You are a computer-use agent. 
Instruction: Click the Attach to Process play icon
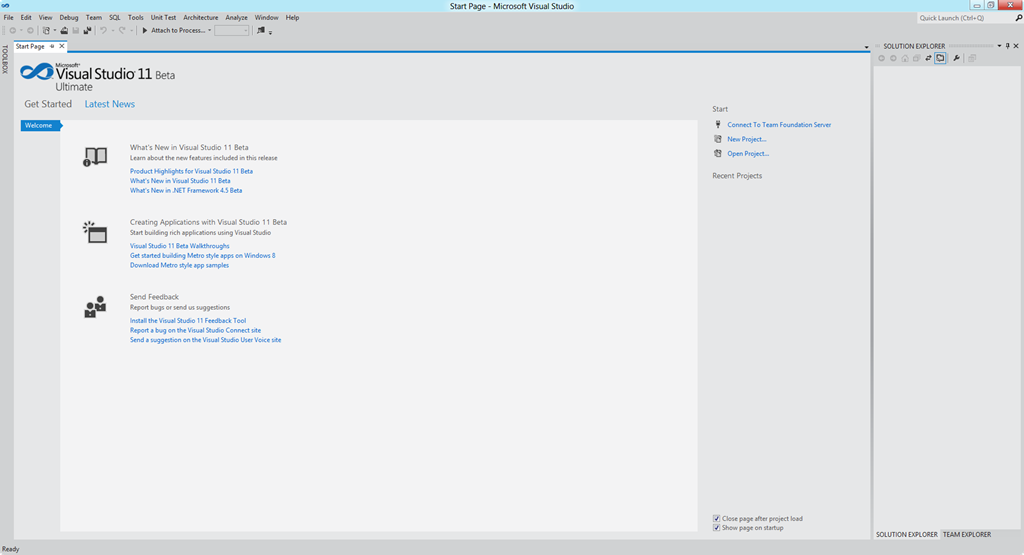[145, 31]
